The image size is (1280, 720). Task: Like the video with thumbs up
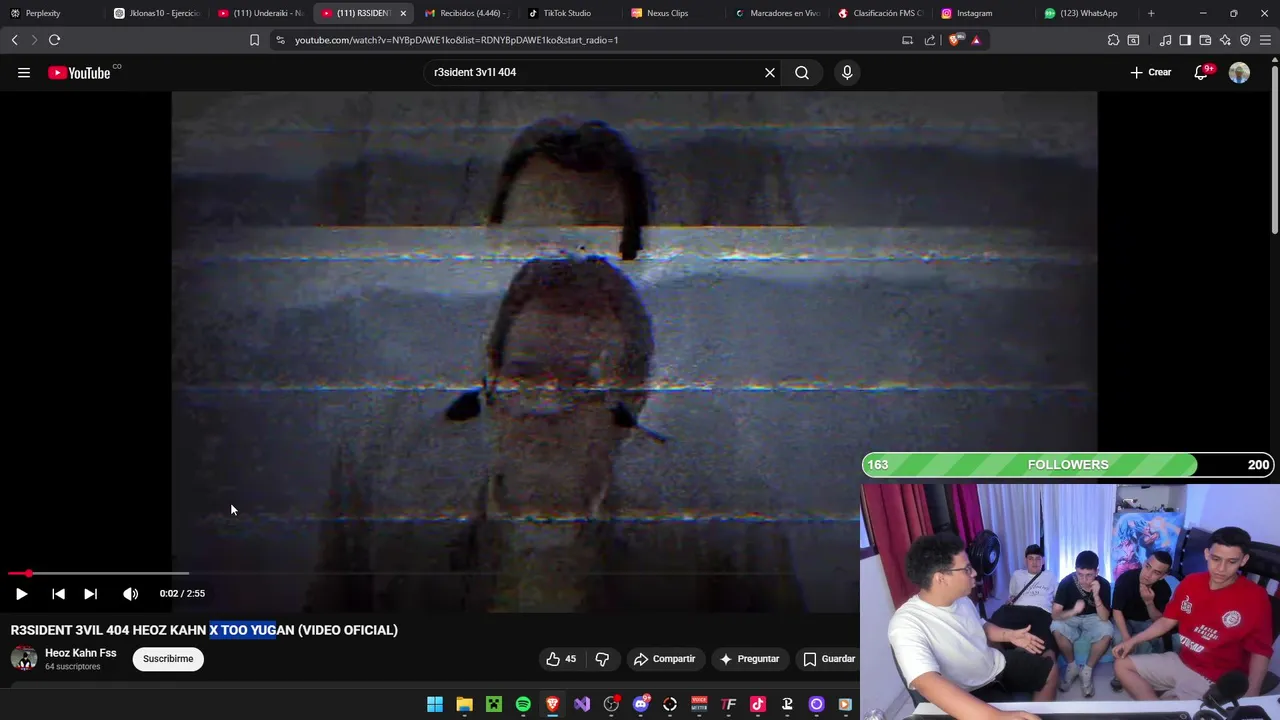[x=561, y=659]
